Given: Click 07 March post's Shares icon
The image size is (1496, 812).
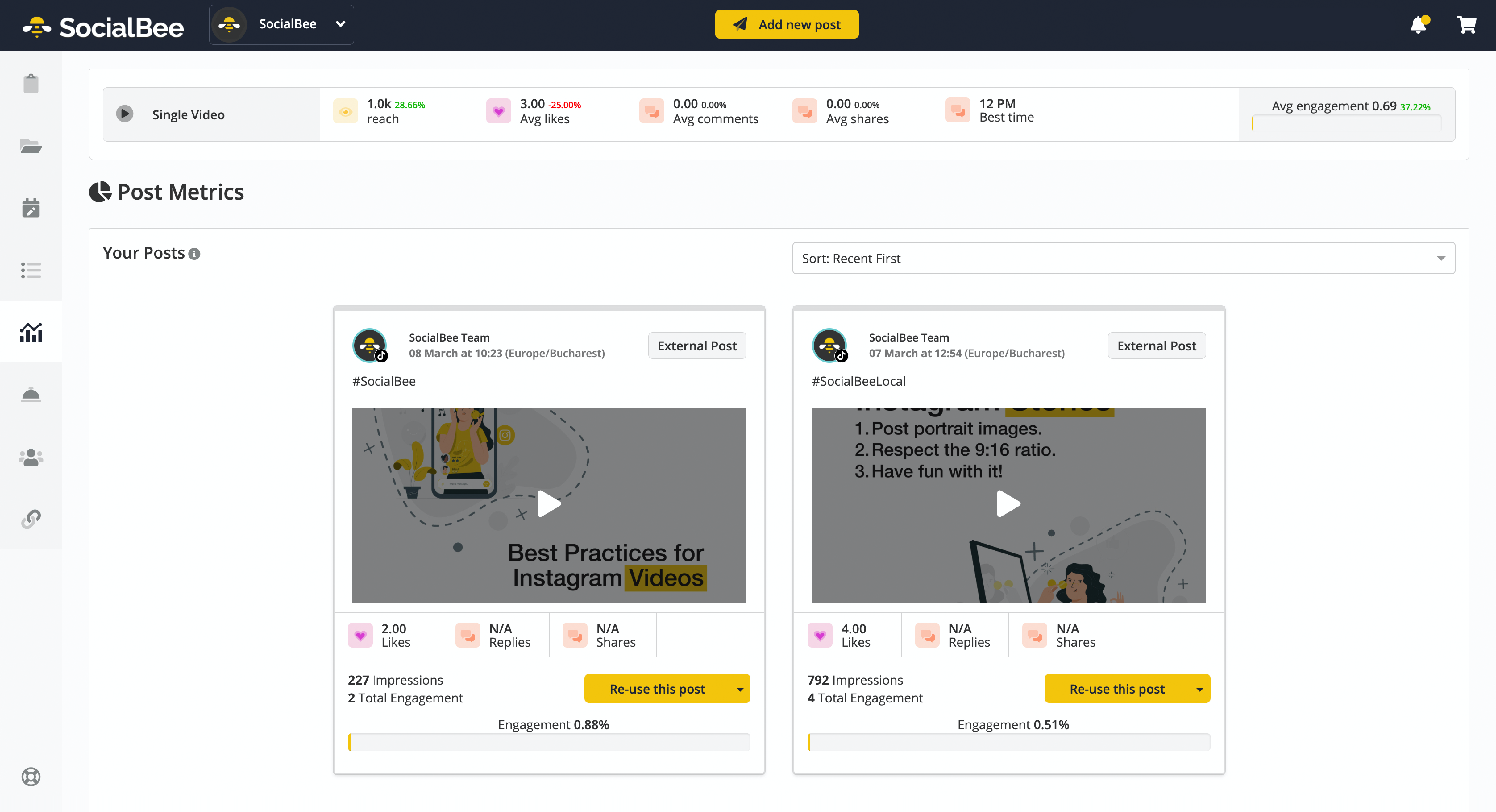Looking at the screenshot, I should tap(1035, 635).
